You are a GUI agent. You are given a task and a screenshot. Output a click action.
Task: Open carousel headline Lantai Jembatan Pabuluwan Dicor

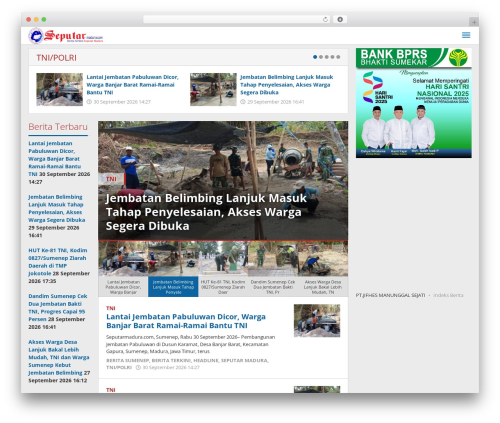[x=132, y=85]
